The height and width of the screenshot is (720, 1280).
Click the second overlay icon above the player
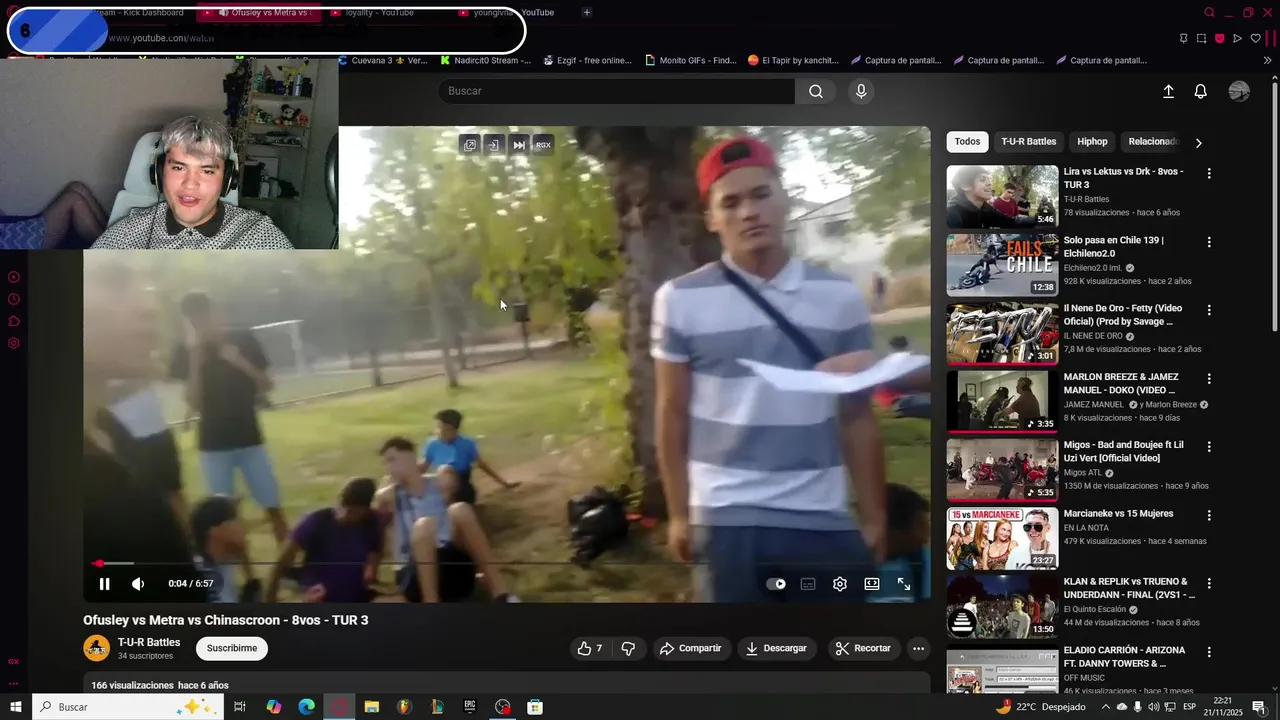(493, 145)
